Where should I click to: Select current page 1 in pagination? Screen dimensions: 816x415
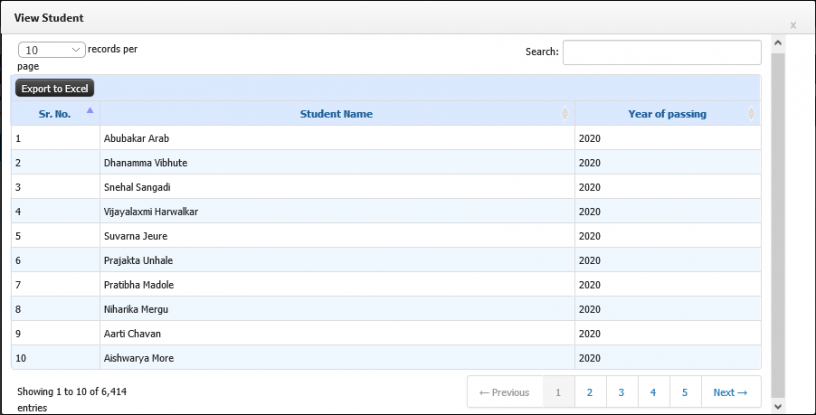[558, 392]
